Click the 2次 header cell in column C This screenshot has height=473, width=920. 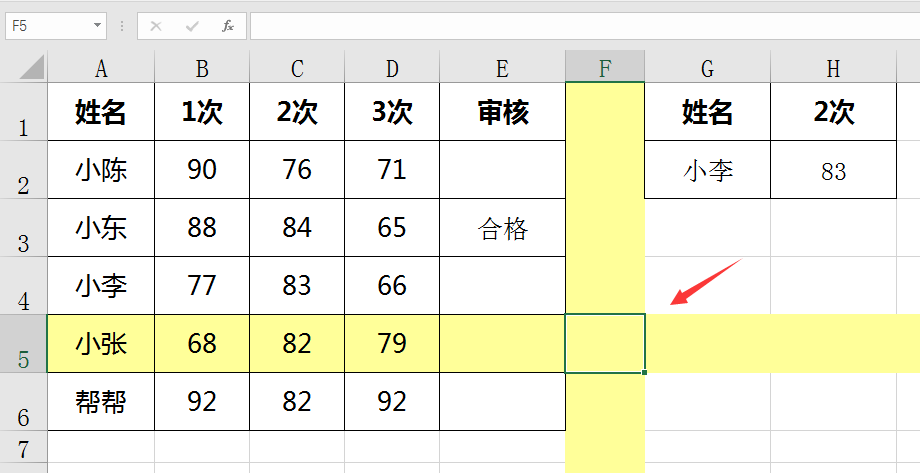(x=297, y=112)
